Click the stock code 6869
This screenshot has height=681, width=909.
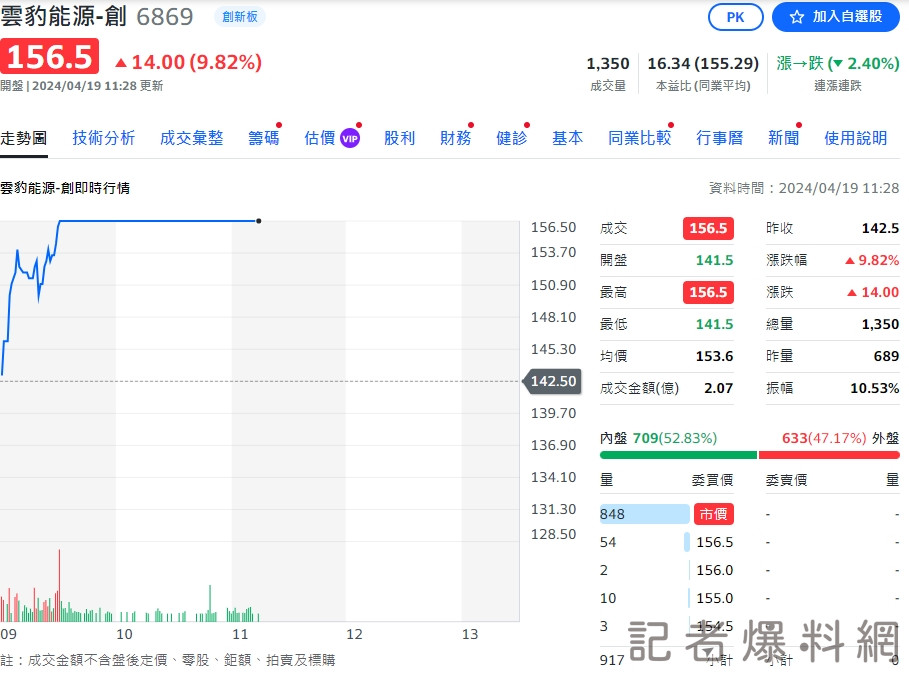coord(165,17)
